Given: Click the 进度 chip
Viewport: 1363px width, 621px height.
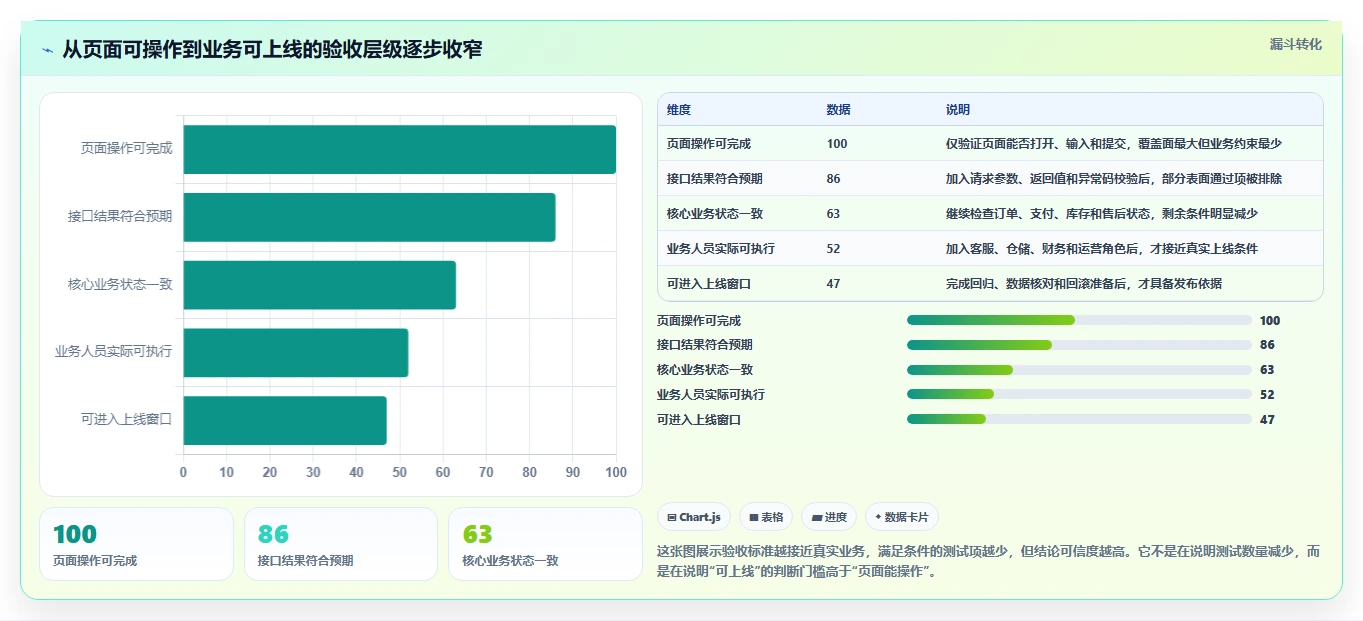Looking at the screenshot, I should (828, 517).
